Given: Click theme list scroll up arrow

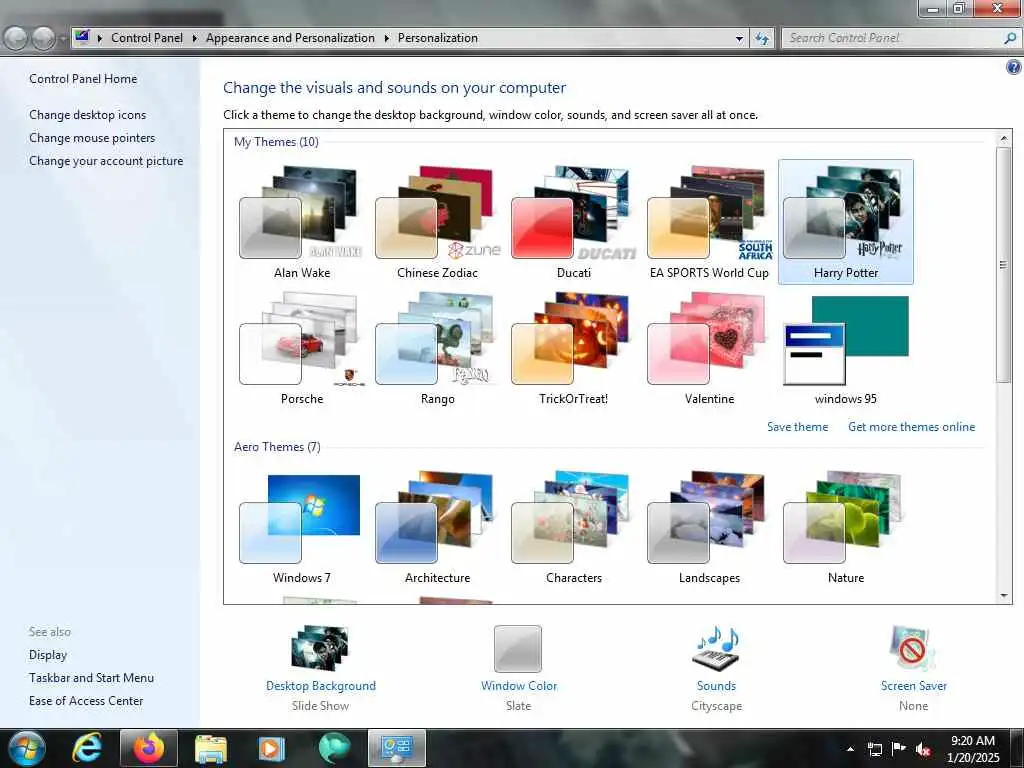Looking at the screenshot, I should coord(1004,138).
